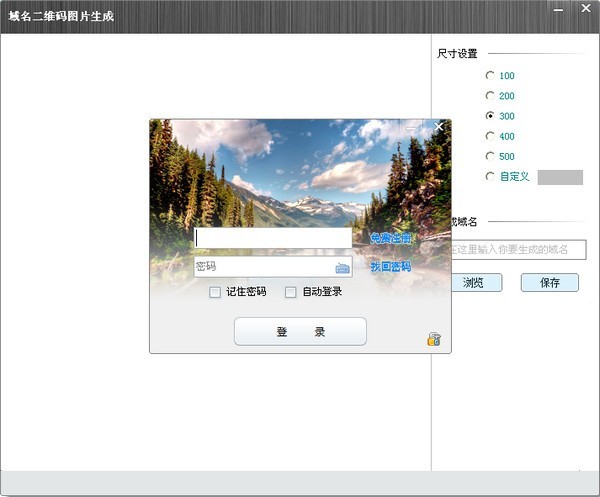Tick the 自动登录 checkbox

[x=291, y=292]
